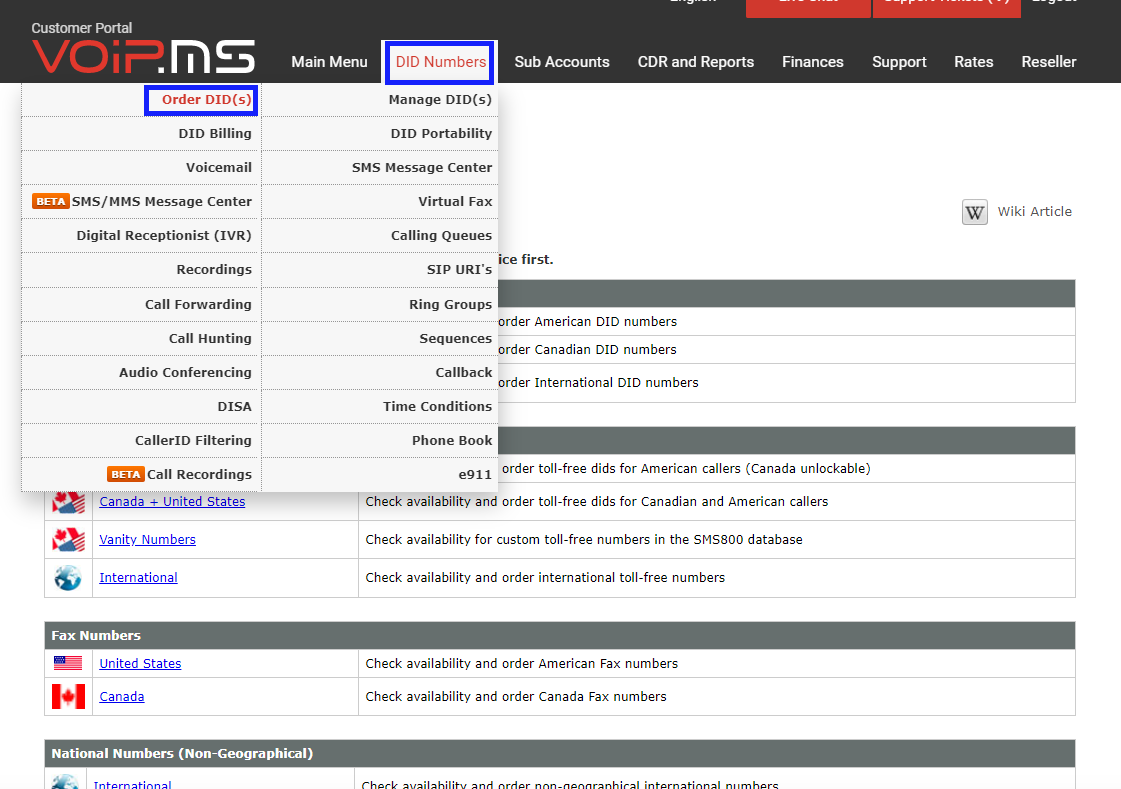Viewport: 1121px width, 789px height.
Task: Select Calling Queues menu entry
Action: 441,236
